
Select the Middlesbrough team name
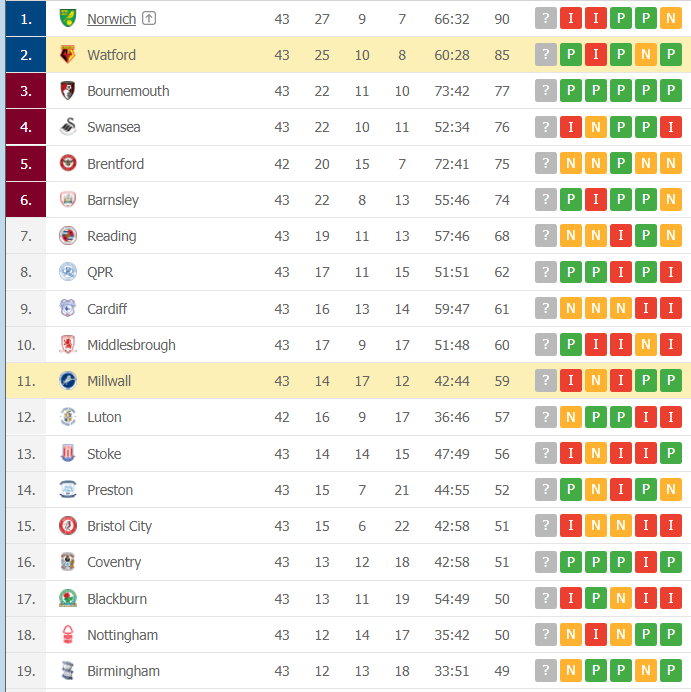click(x=131, y=345)
